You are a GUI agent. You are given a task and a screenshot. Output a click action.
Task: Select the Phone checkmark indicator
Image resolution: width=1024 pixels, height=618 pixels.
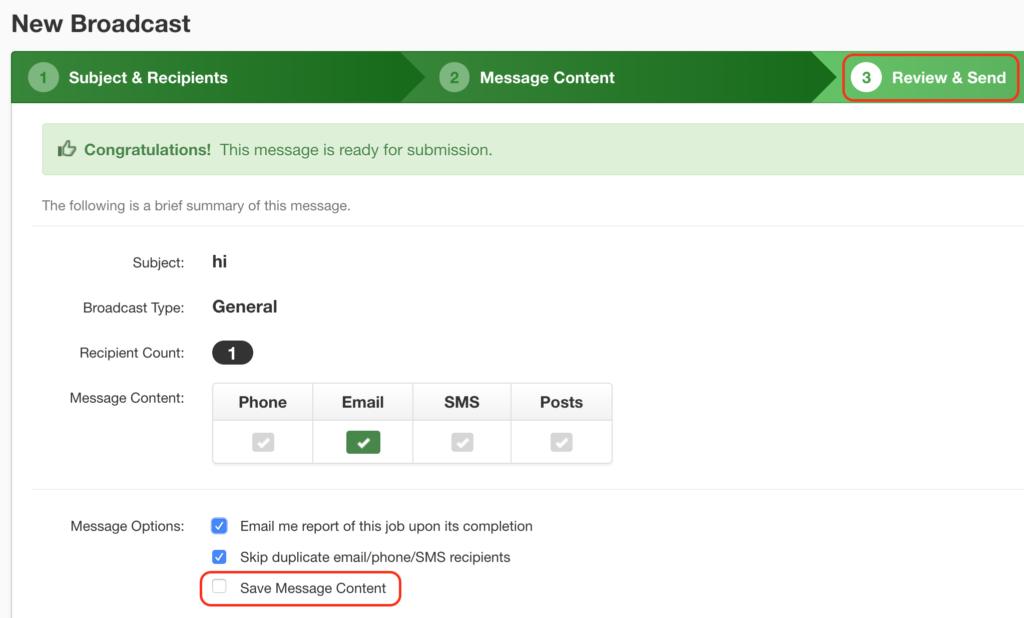(262, 442)
